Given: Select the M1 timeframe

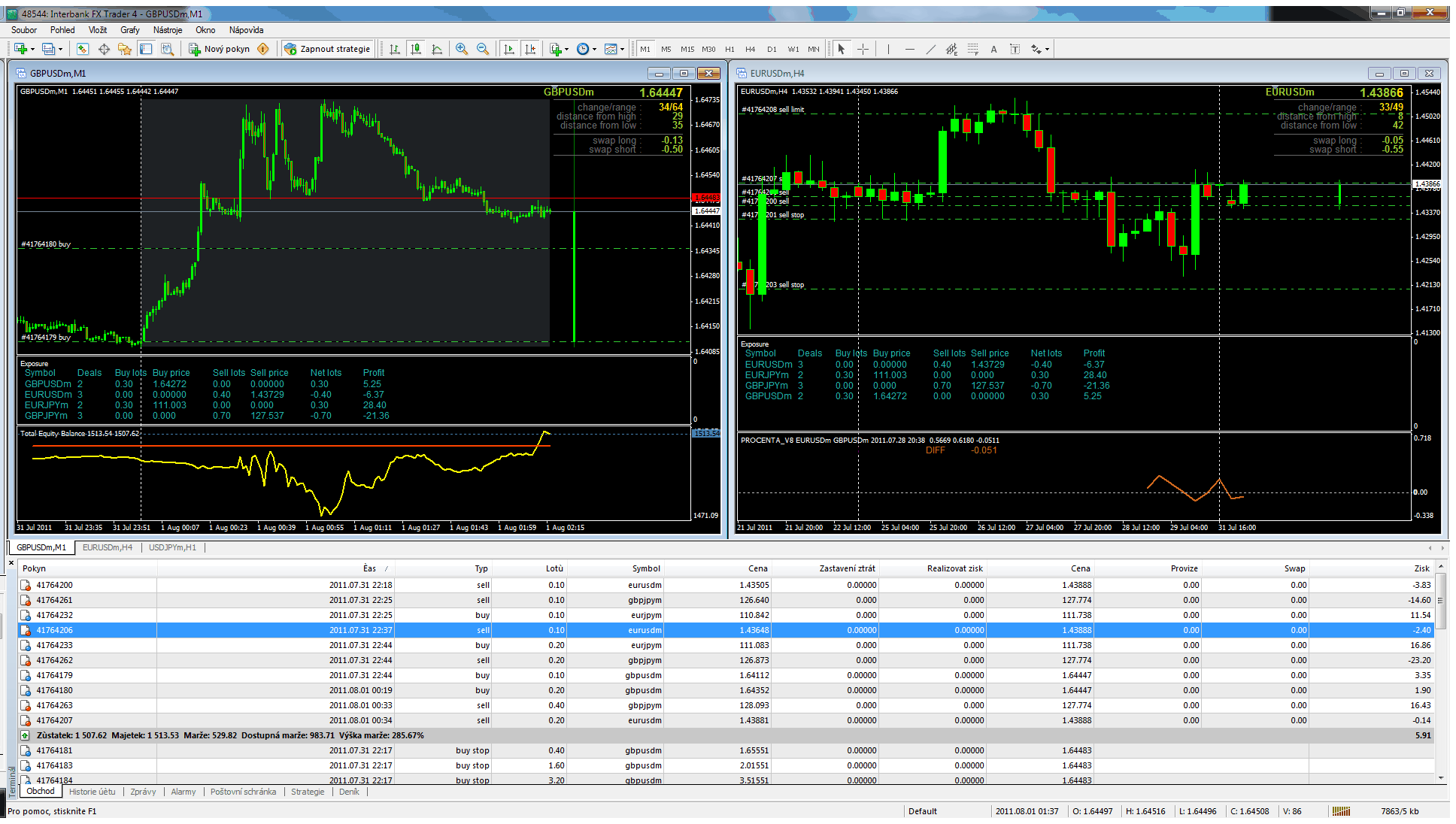Looking at the screenshot, I should tap(645, 49).
